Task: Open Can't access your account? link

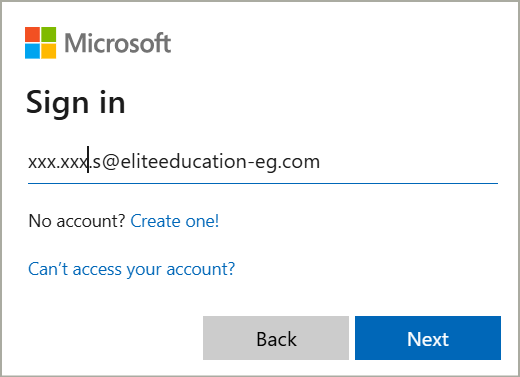Action: [x=132, y=269]
